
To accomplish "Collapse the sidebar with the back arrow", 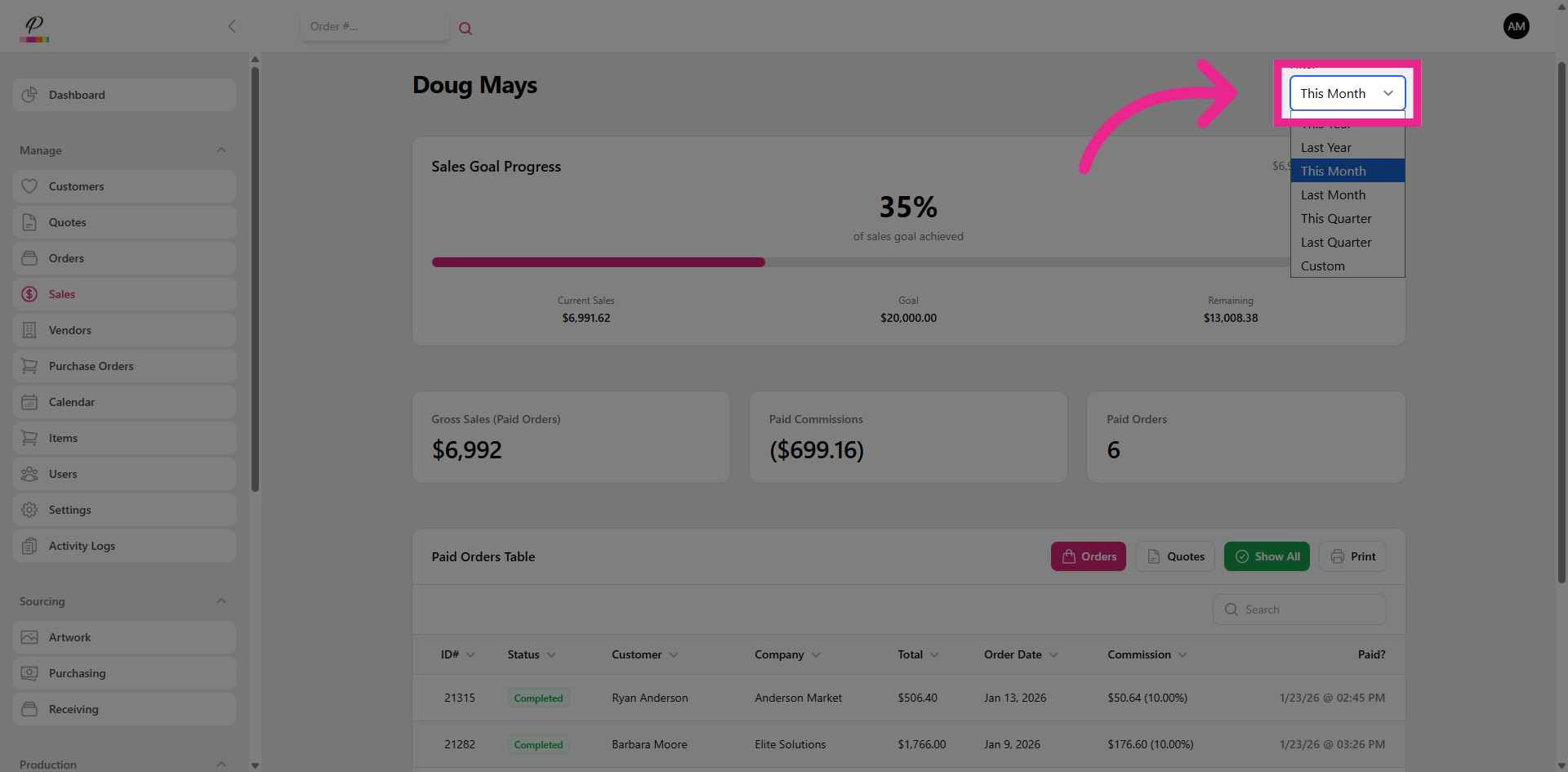I will 232,26.
